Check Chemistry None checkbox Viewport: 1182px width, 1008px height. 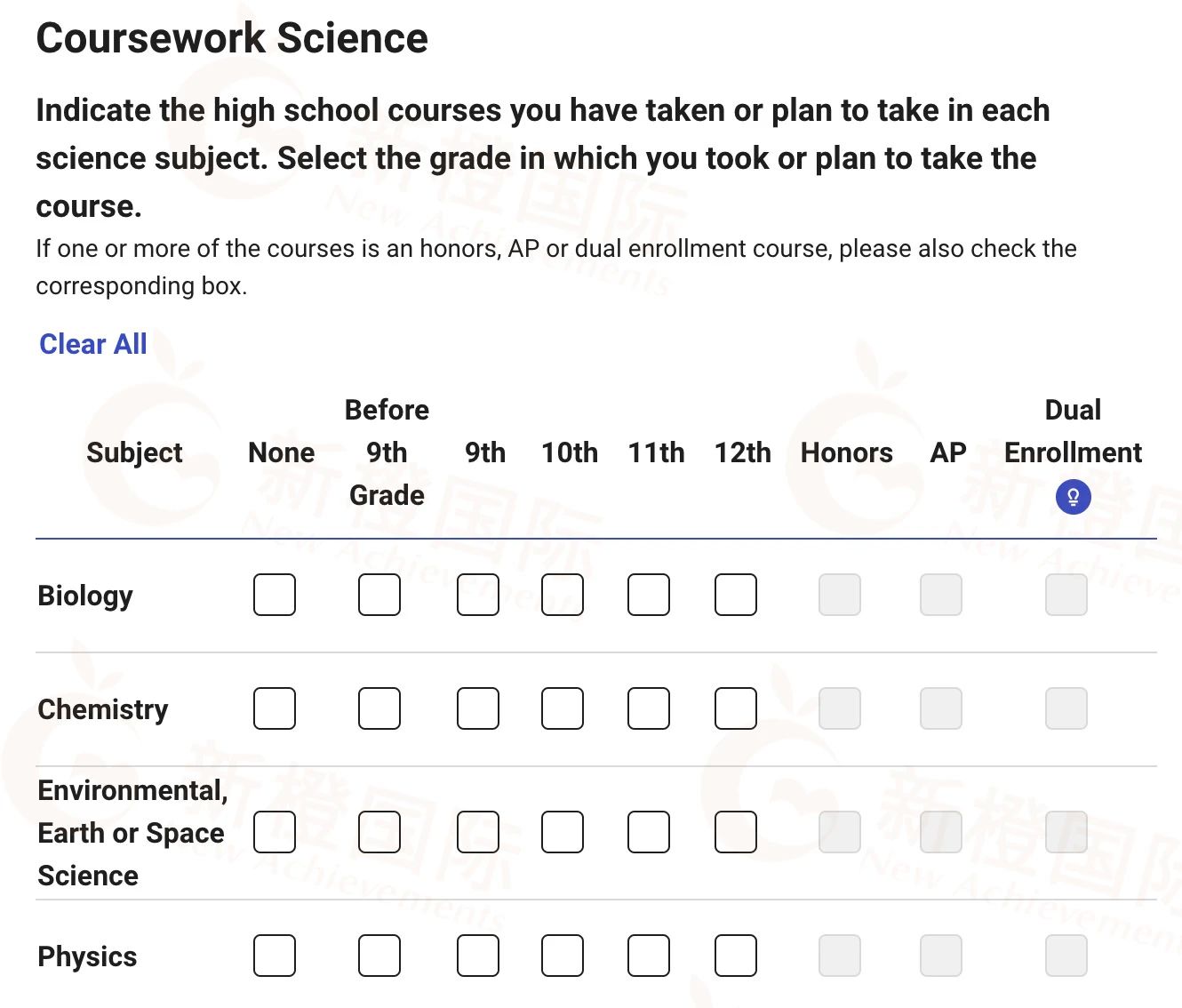click(275, 708)
